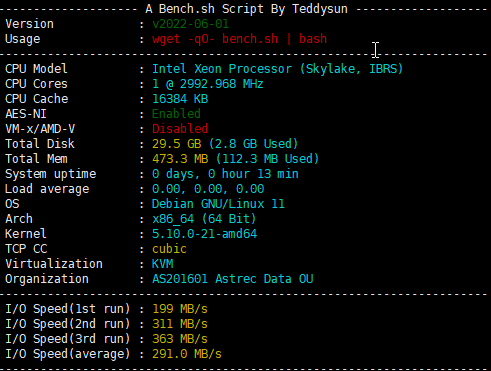Viewport: 491px width, 371px height.
Task: Click the AES-NI status Enabled
Action: [176, 114]
